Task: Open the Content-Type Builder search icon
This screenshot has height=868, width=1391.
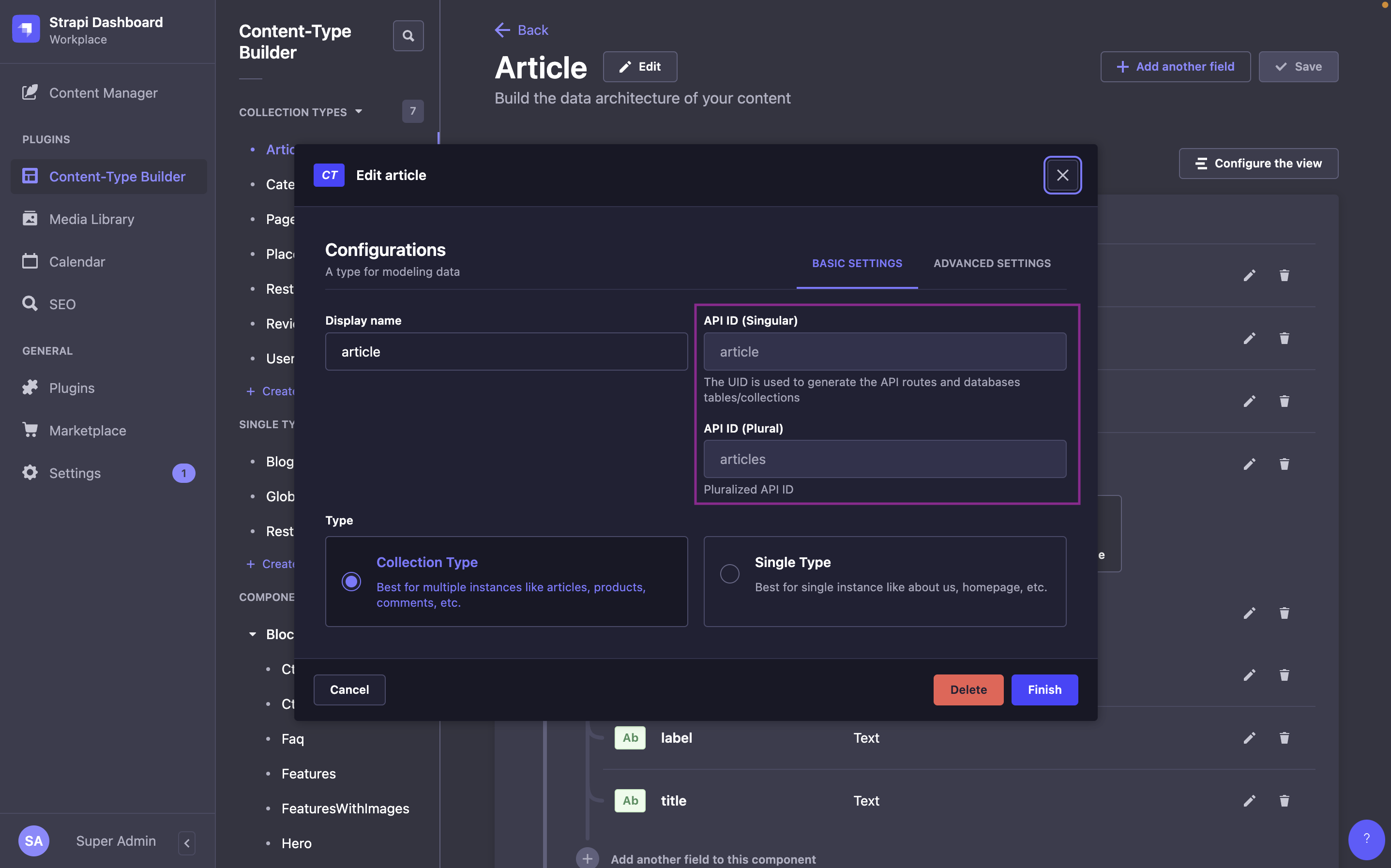Action: (408, 36)
